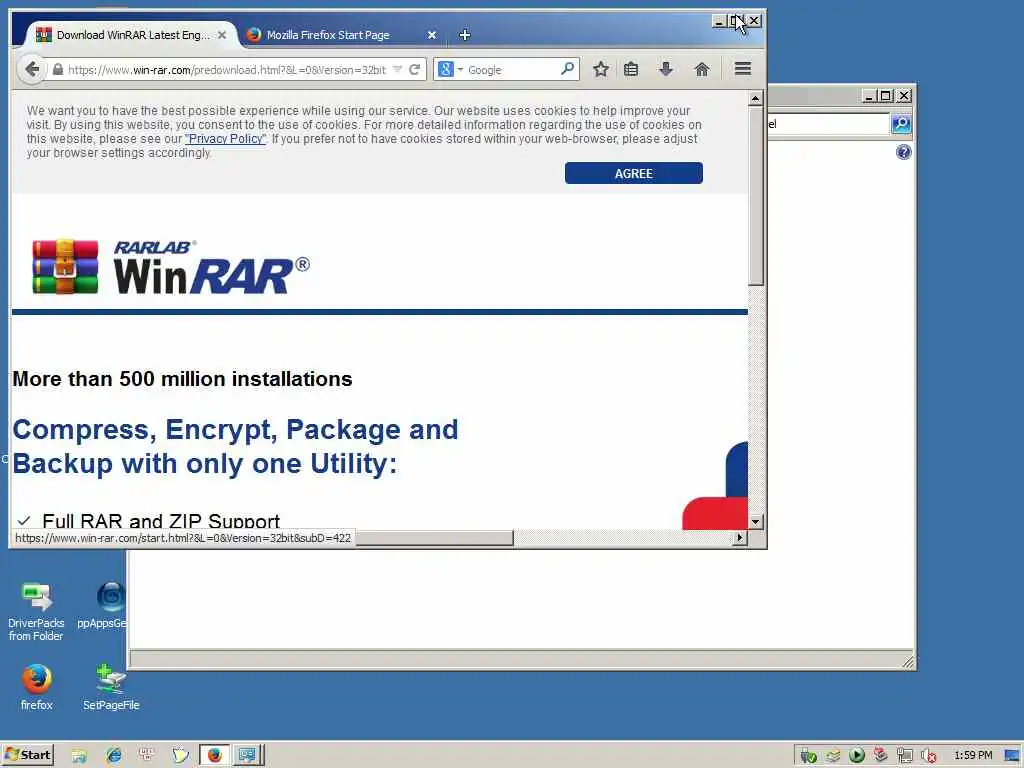Image resolution: width=1024 pixels, height=768 pixels.
Task: Click the blue help icon in background window
Action: pos(903,152)
